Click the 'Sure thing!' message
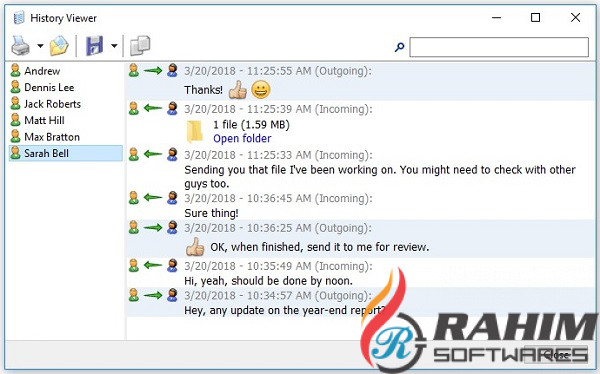The image size is (600, 374). pos(211,213)
